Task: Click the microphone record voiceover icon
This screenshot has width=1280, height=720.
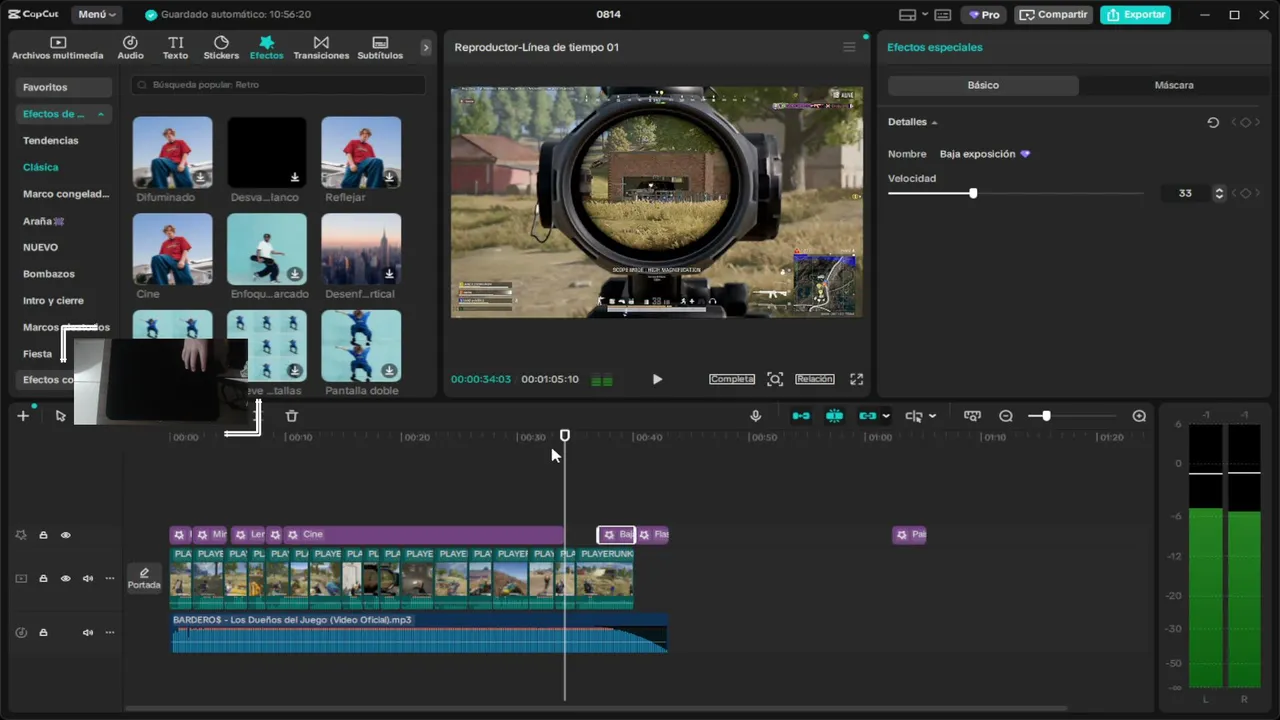Action: click(x=756, y=416)
